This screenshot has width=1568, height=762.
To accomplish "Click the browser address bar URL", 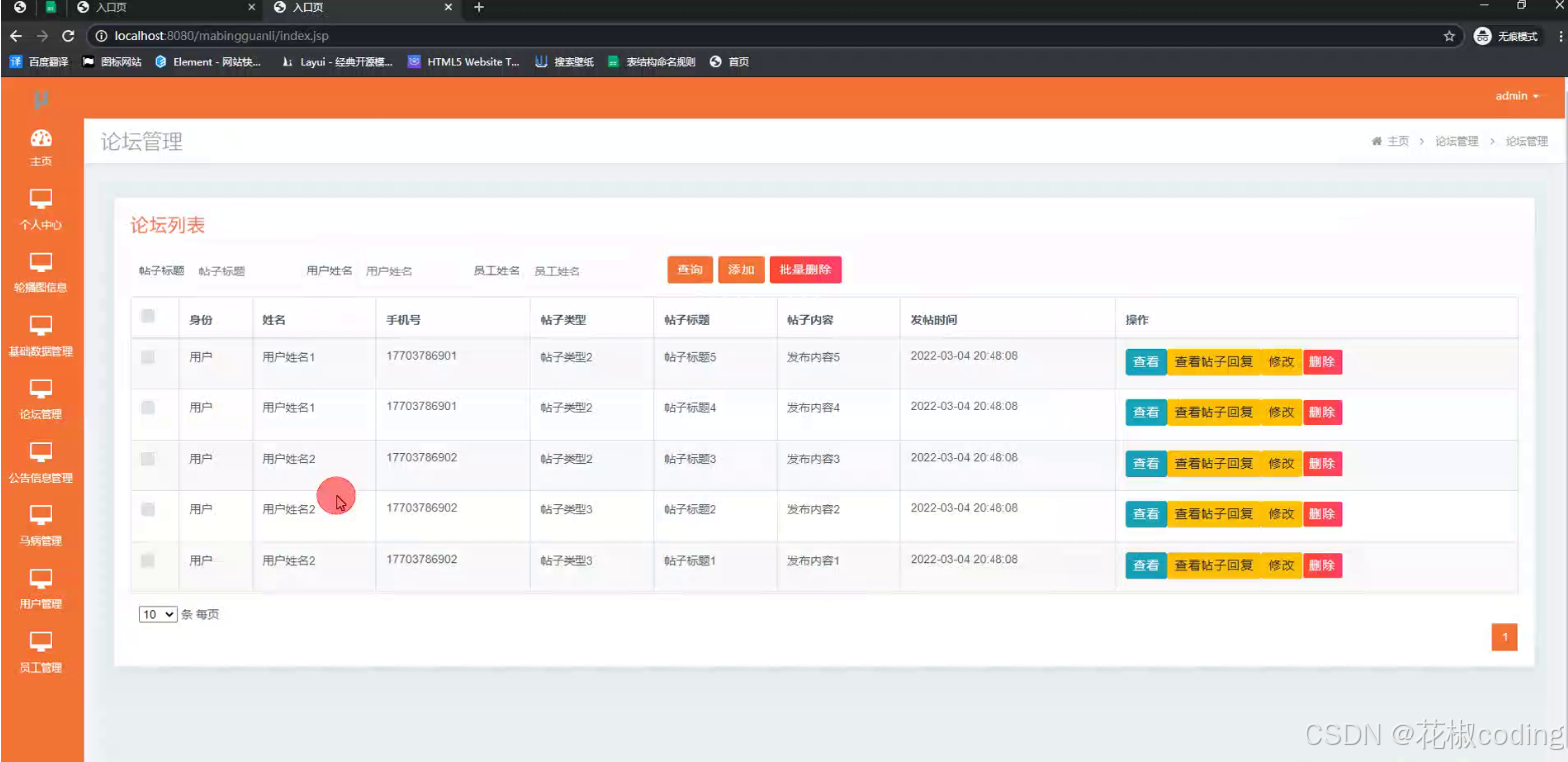I will tap(221, 36).
